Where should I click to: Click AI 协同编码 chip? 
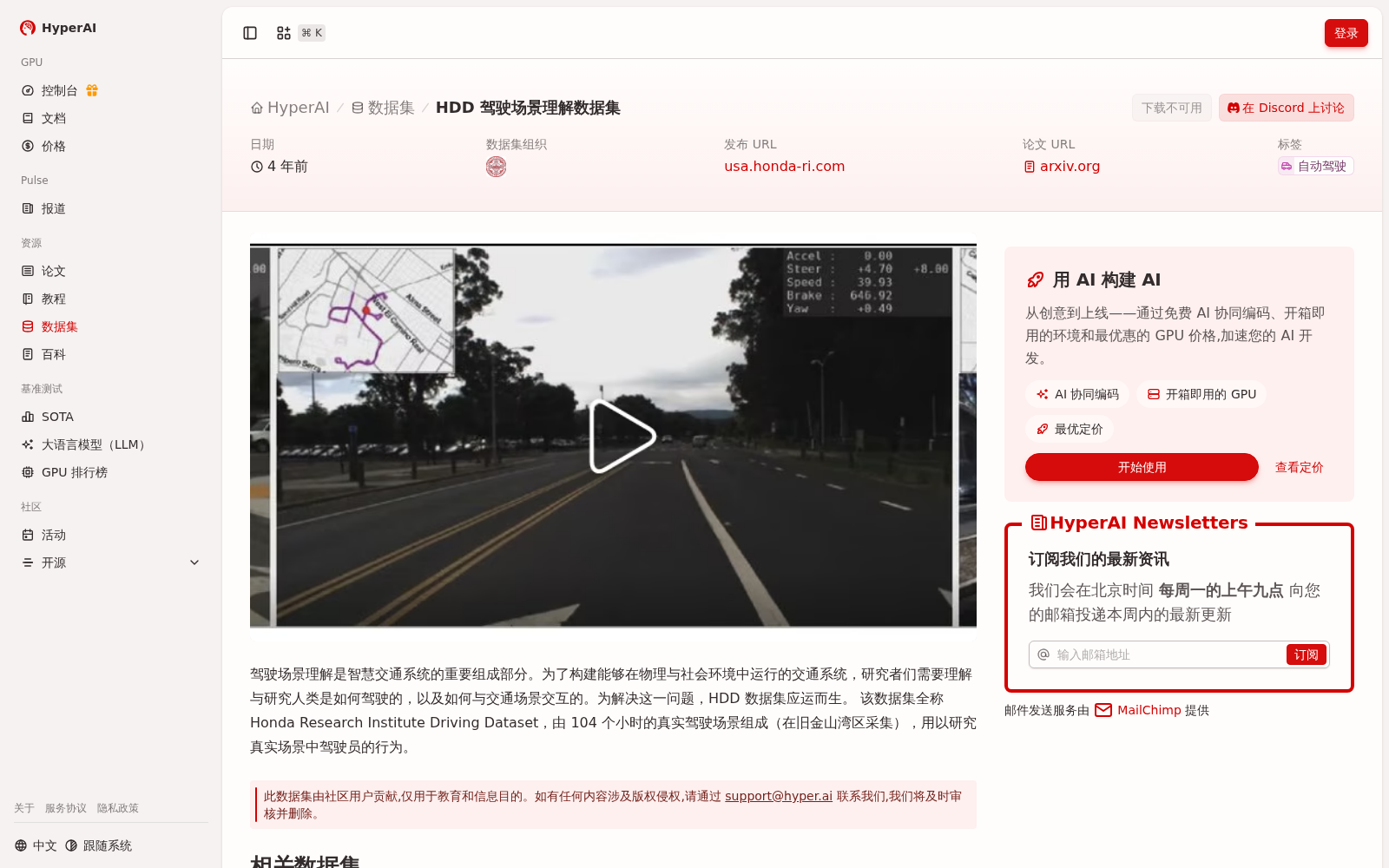[1077, 394]
